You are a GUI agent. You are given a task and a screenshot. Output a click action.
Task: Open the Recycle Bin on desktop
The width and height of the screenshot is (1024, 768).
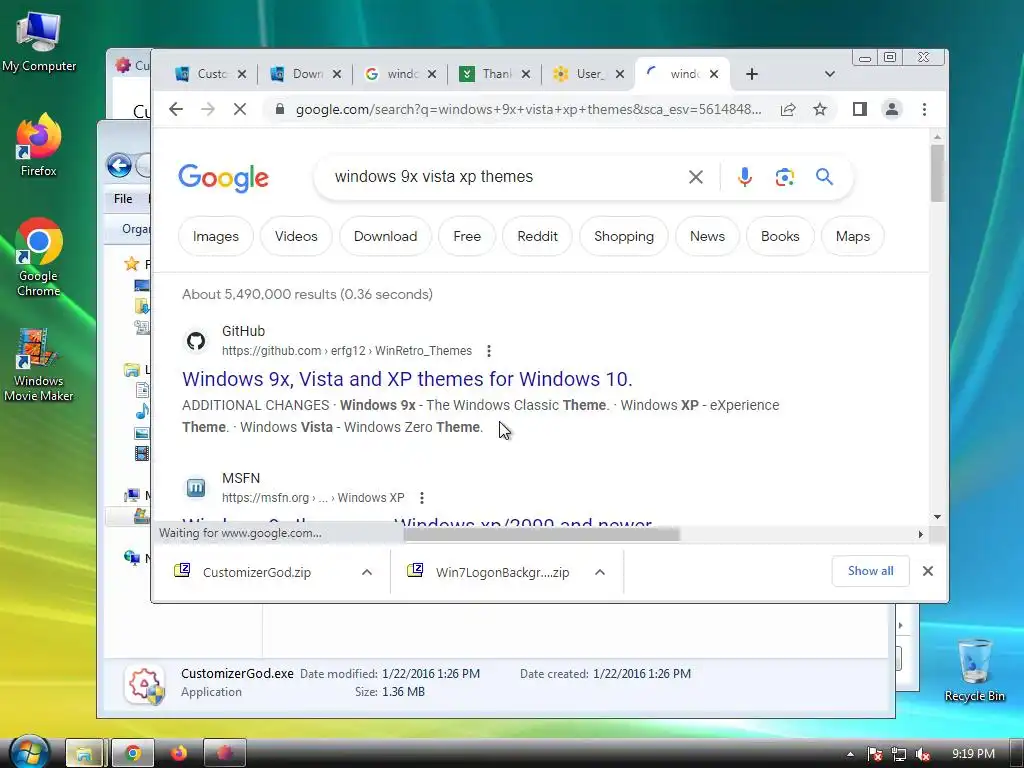coord(974,669)
